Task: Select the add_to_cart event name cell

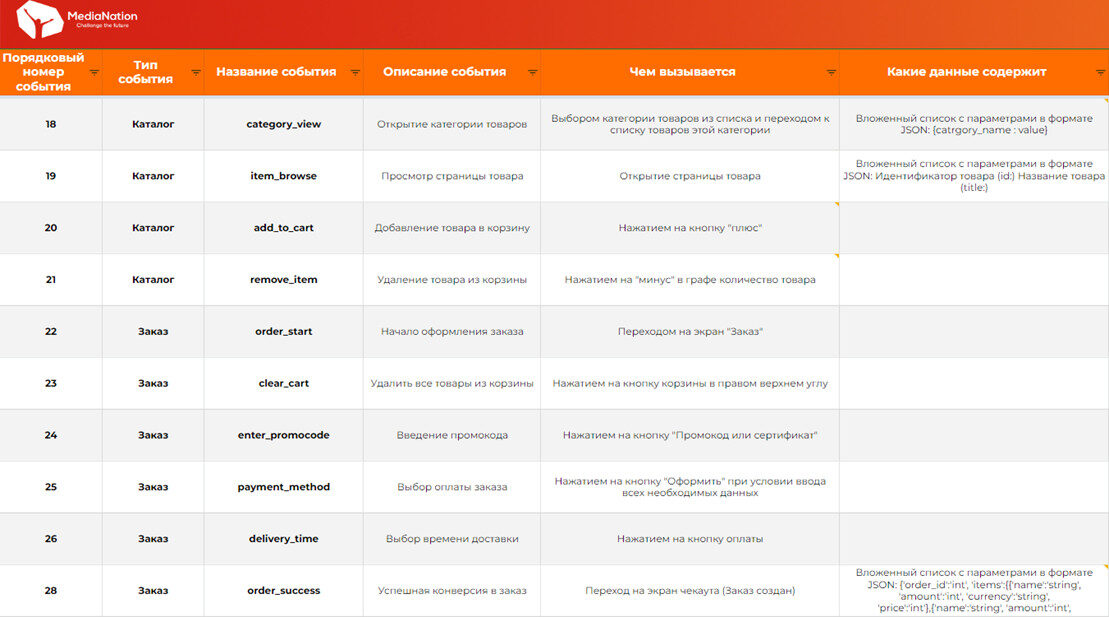Action: 284,228
